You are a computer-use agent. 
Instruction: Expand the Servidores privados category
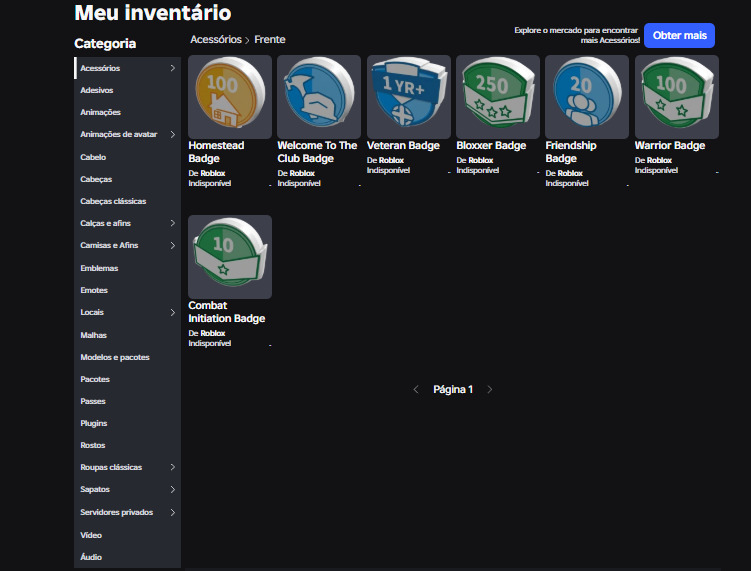pyautogui.click(x=173, y=512)
